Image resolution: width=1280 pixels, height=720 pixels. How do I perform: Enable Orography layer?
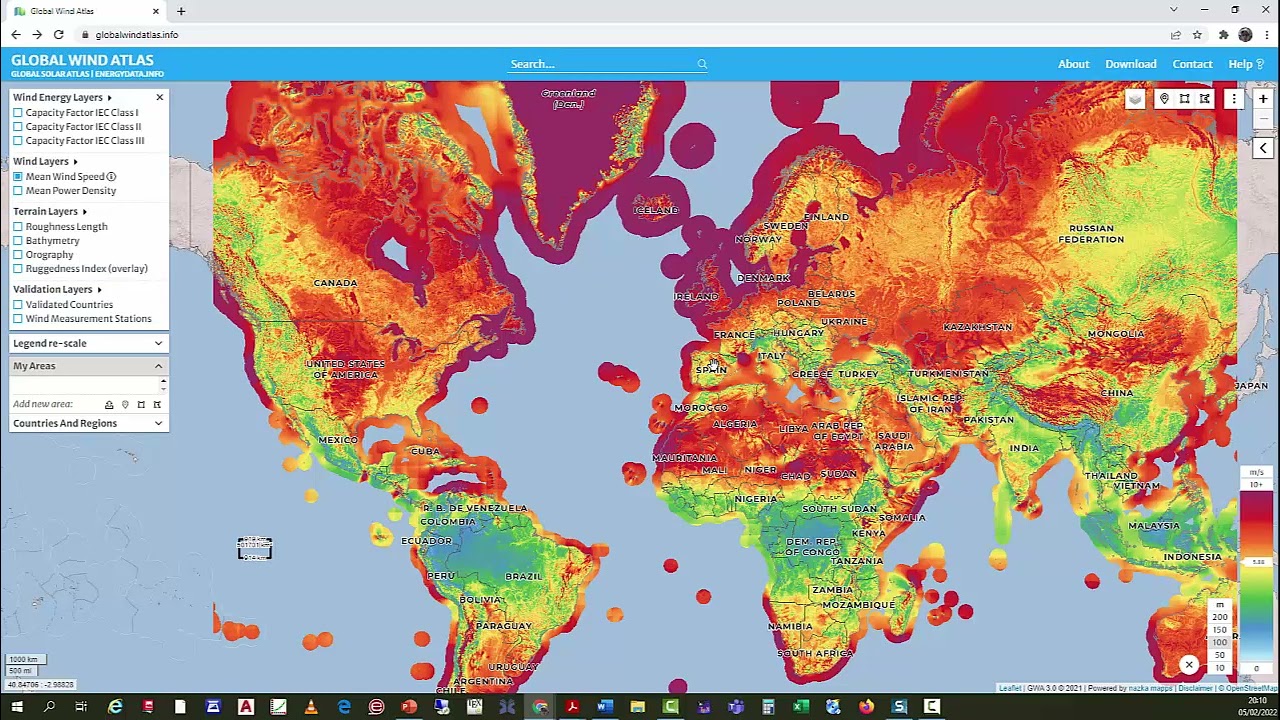[x=18, y=255]
